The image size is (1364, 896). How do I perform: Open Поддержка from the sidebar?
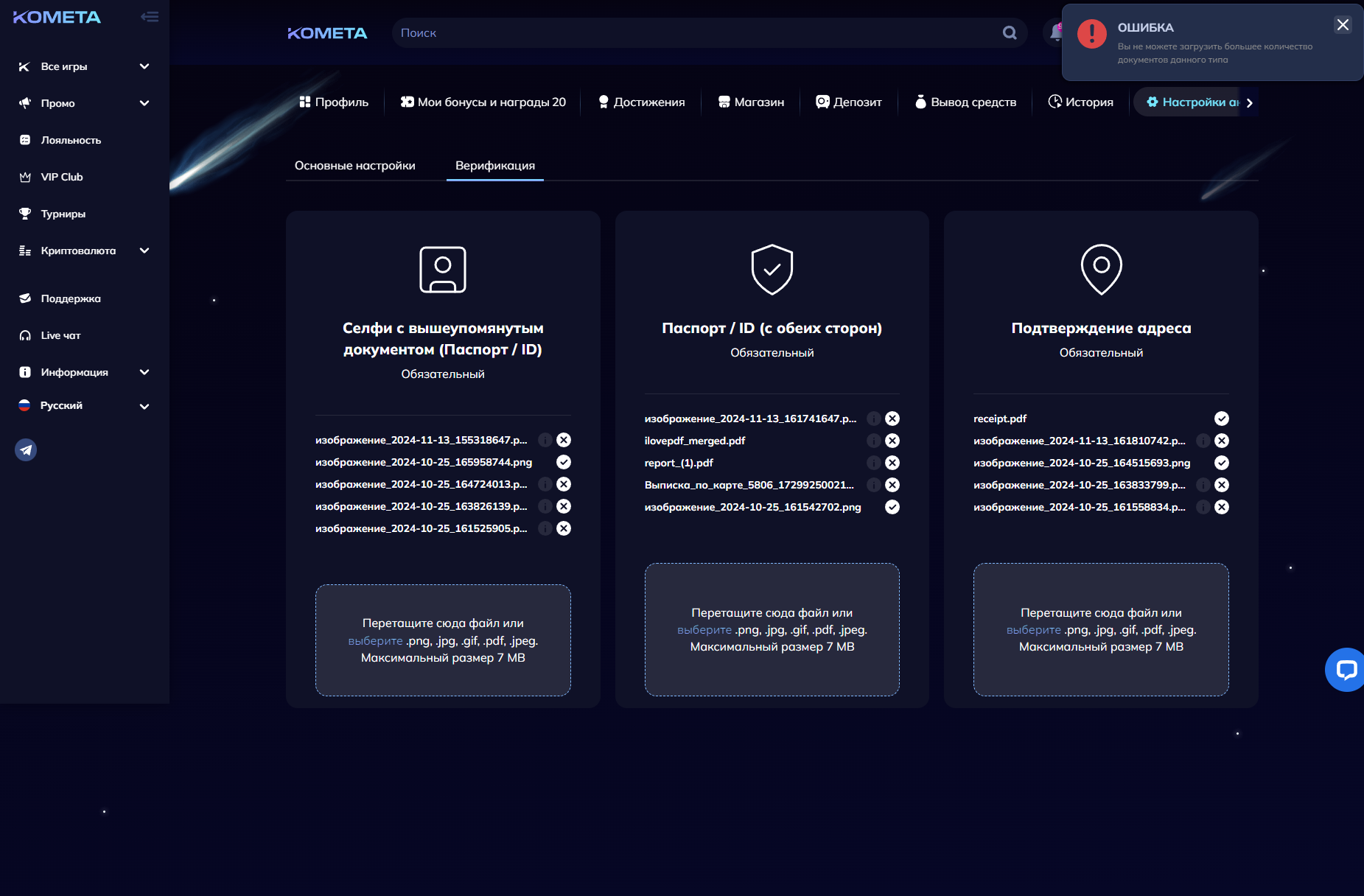coord(71,298)
